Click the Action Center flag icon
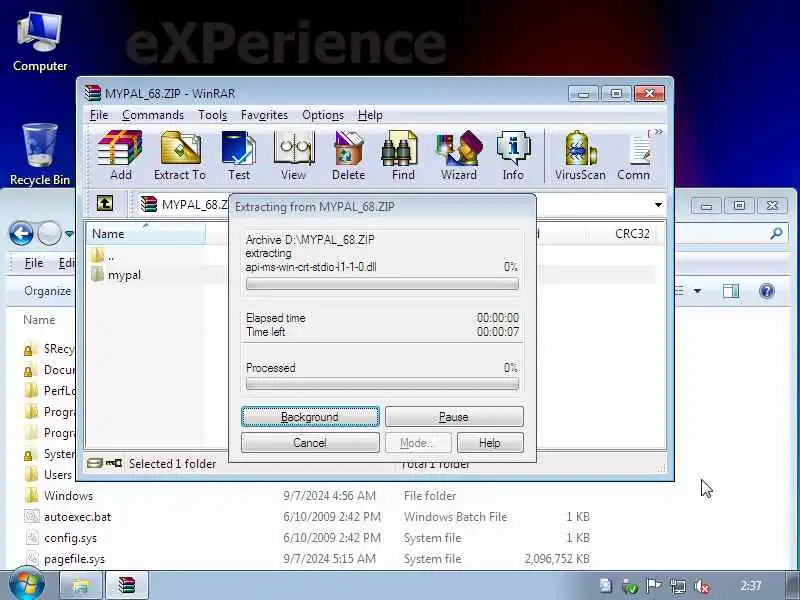The image size is (800, 600). (x=654, y=586)
